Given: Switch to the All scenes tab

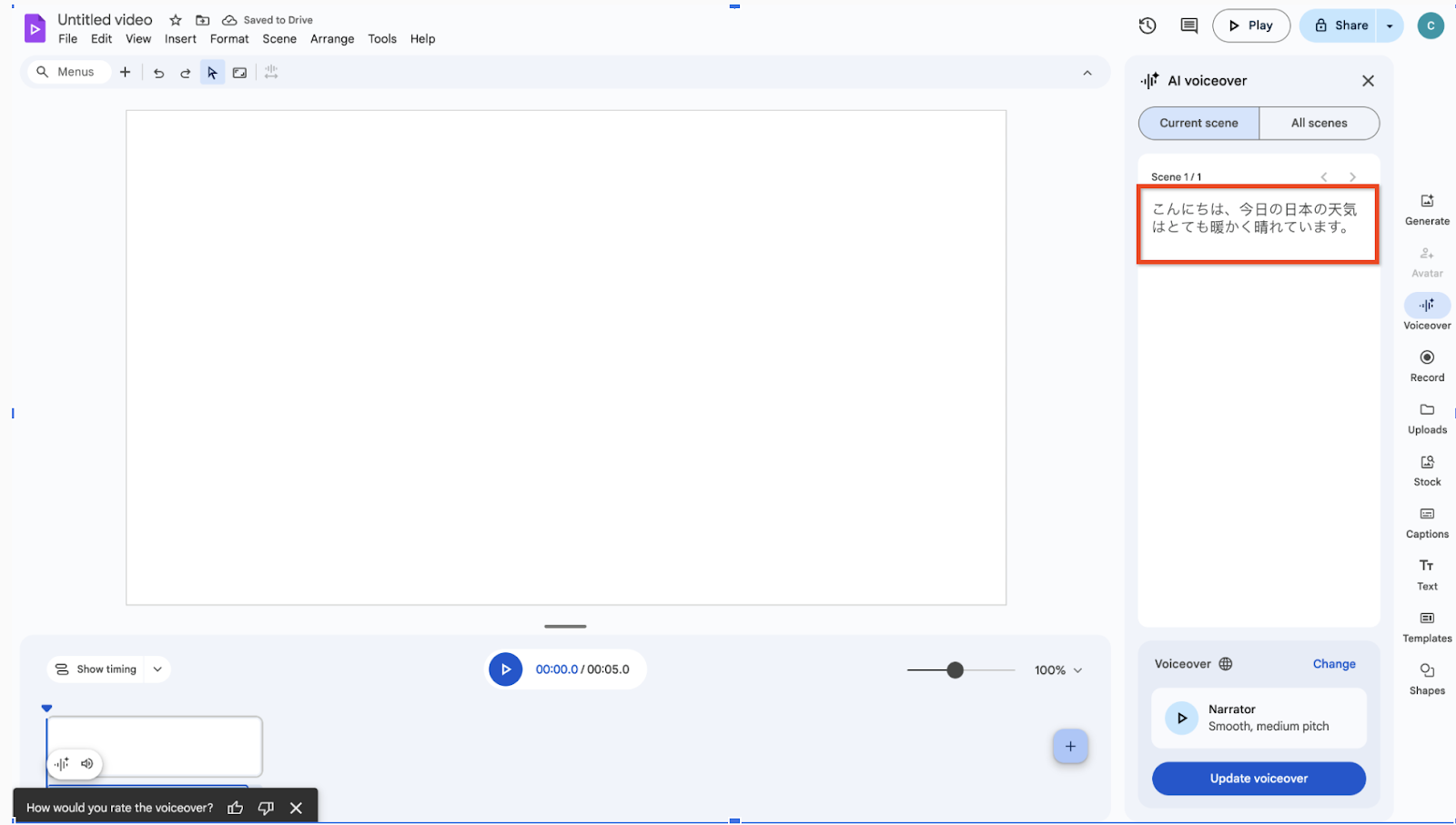Looking at the screenshot, I should click(1319, 123).
